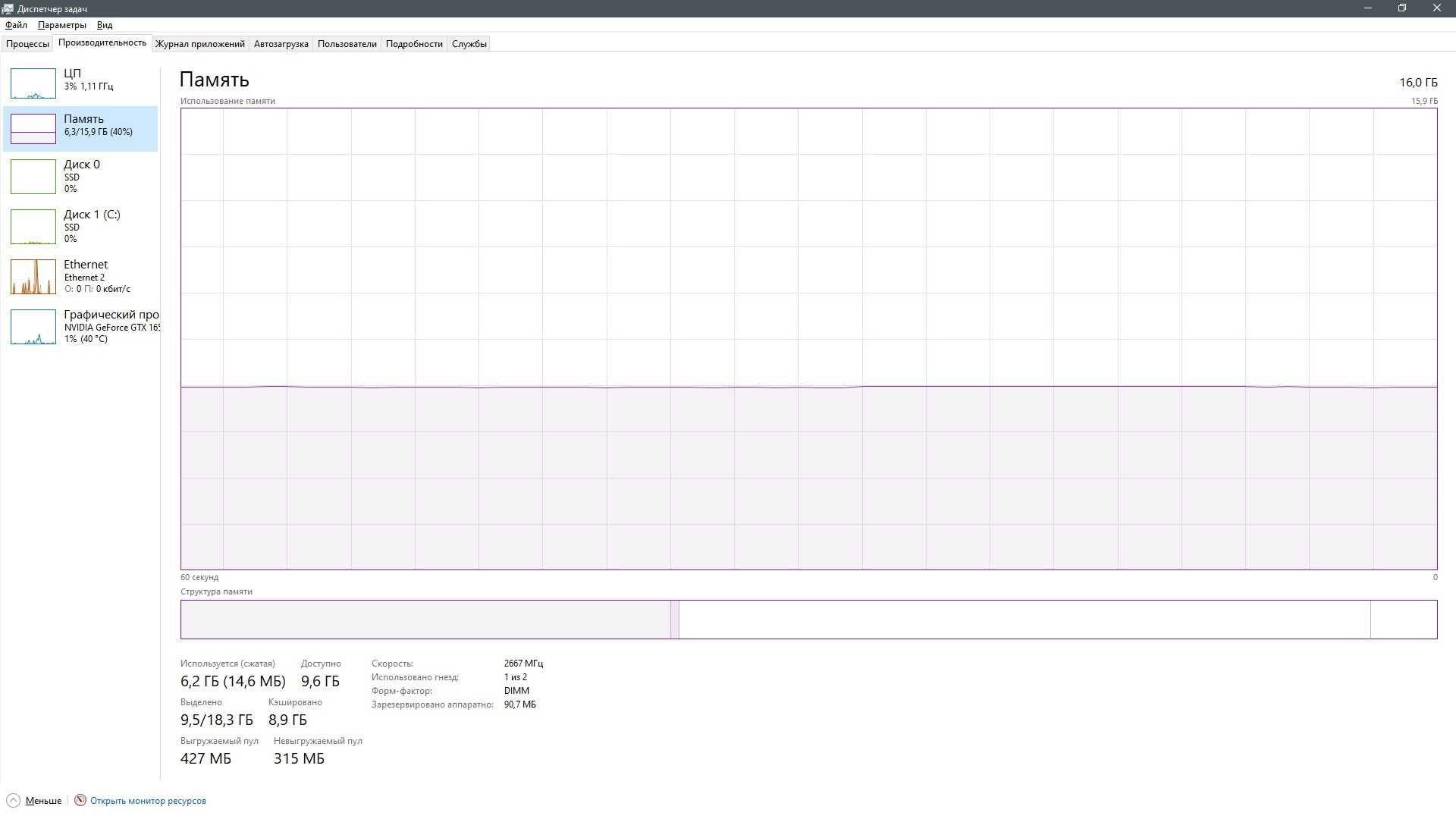Click Открыть монитор ресурсов link
This screenshot has height=819, width=1456.
pos(147,800)
